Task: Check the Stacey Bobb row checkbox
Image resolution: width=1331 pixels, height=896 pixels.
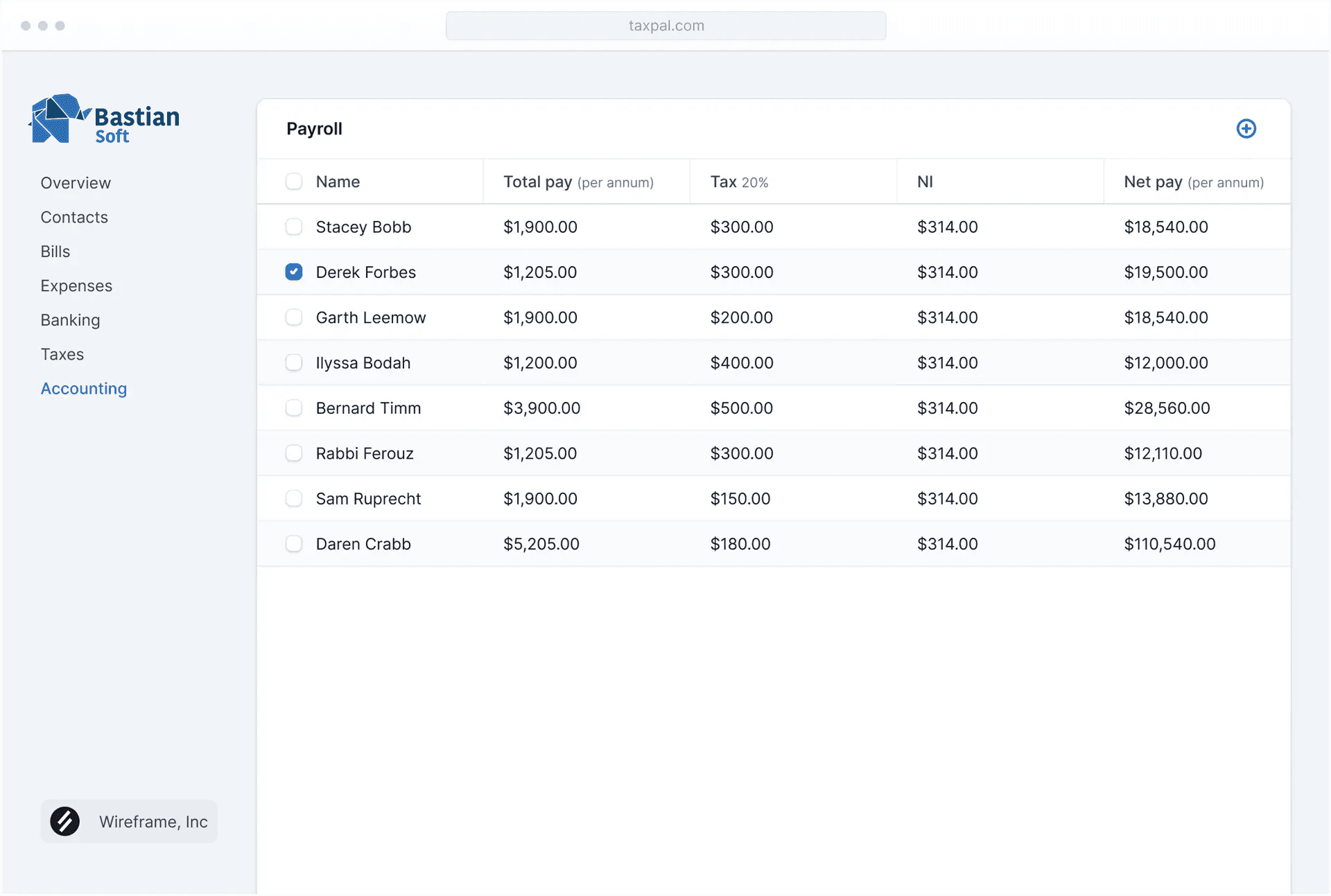Action: (294, 227)
